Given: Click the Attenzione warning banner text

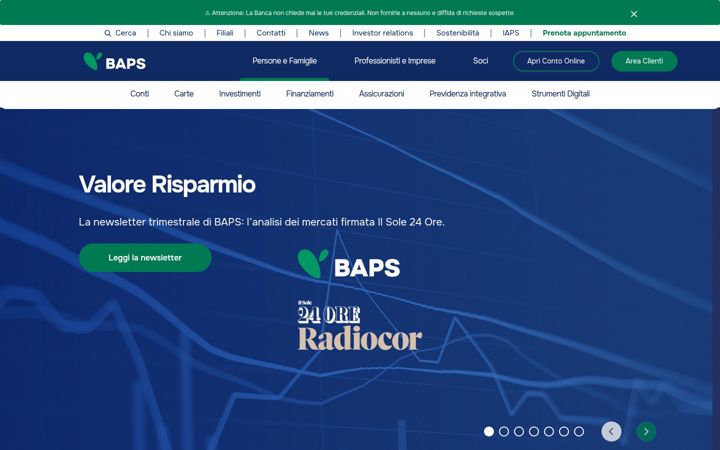Looking at the screenshot, I should pyautogui.click(x=360, y=13).
